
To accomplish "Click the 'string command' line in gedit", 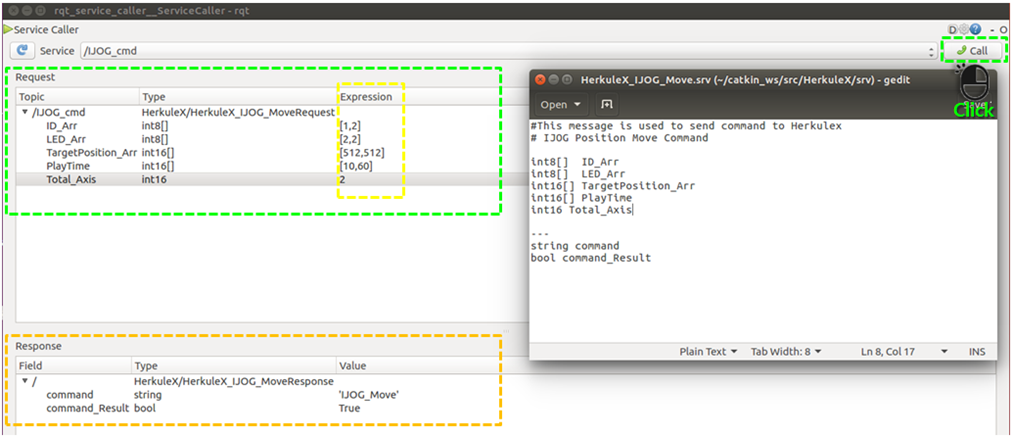I will tap(575, 246).
